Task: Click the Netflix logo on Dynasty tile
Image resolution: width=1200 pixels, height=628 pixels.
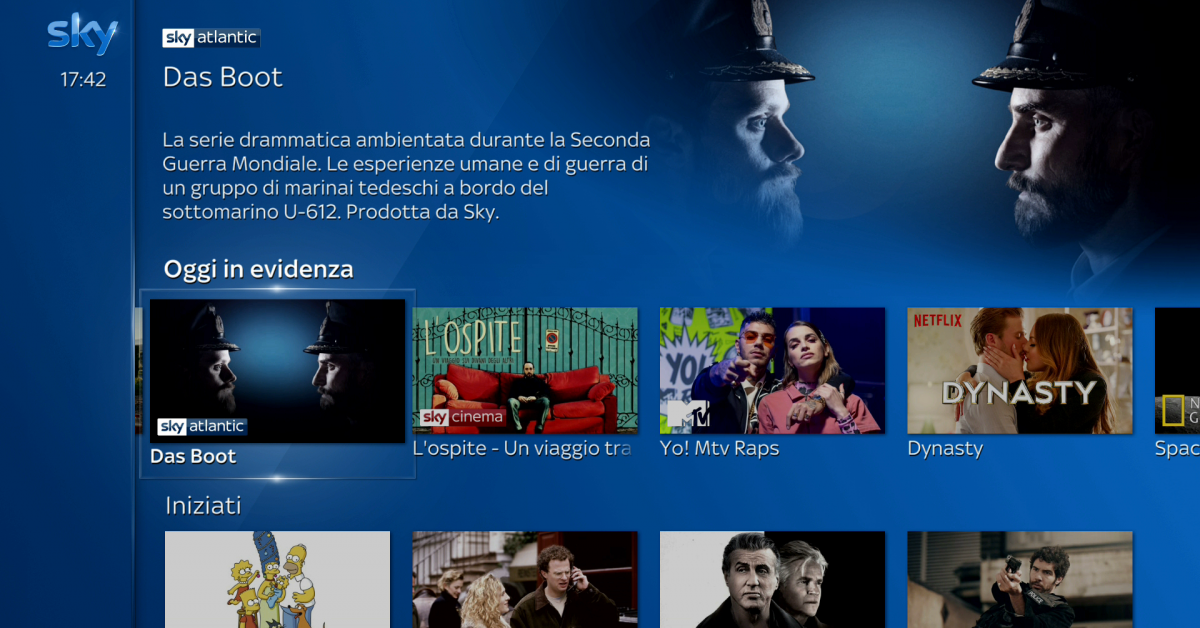Action: (938, 321)
